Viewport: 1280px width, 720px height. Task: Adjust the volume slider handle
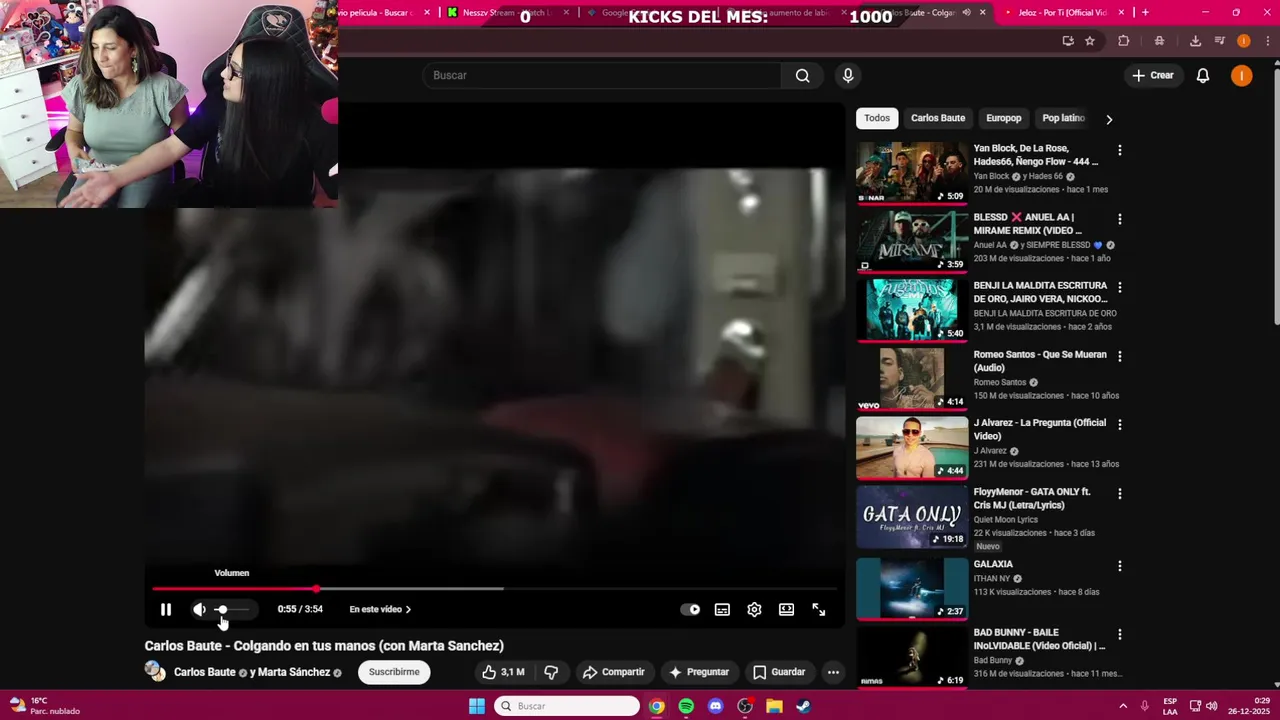222,609
